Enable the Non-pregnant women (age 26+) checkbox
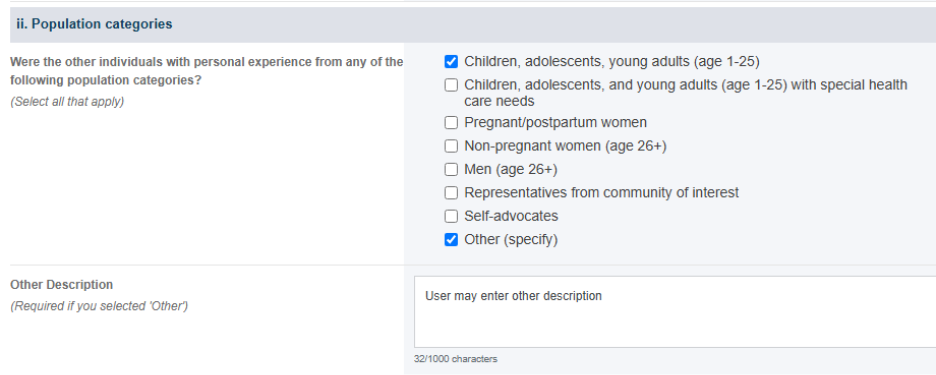 [x=451, y=146]
